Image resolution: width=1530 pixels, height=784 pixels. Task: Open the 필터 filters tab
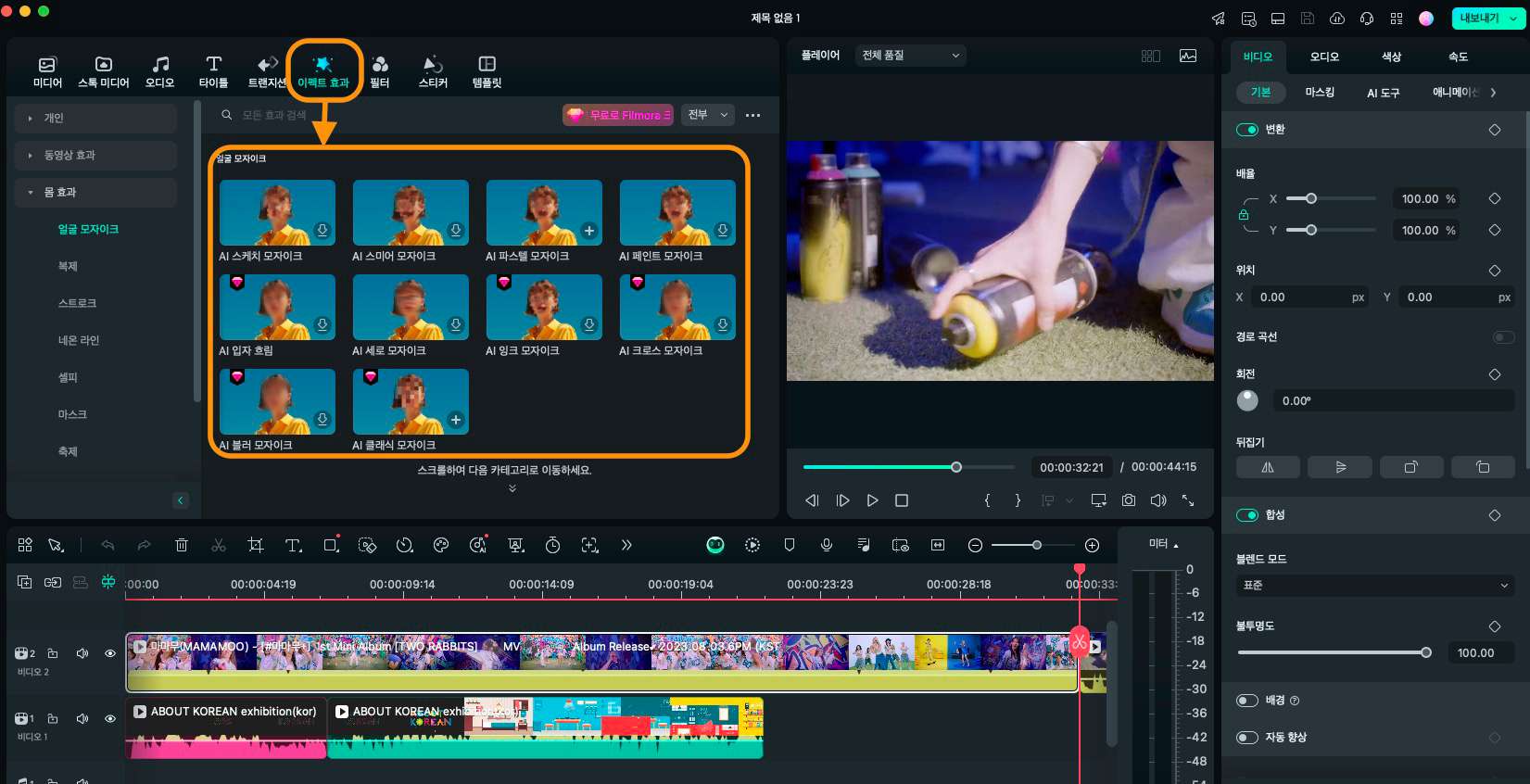coord(380,71)
